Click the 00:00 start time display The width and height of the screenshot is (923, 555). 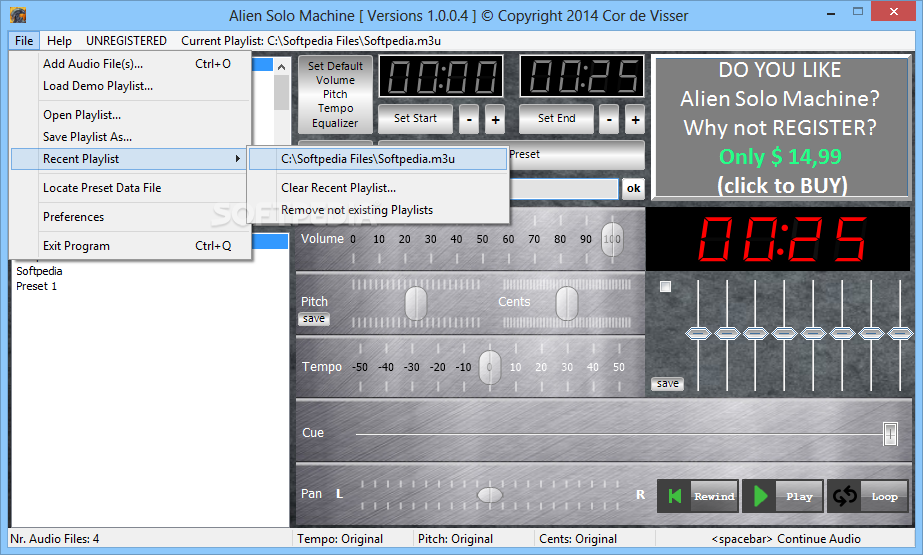pyautogui.click(x=441, y=77)
